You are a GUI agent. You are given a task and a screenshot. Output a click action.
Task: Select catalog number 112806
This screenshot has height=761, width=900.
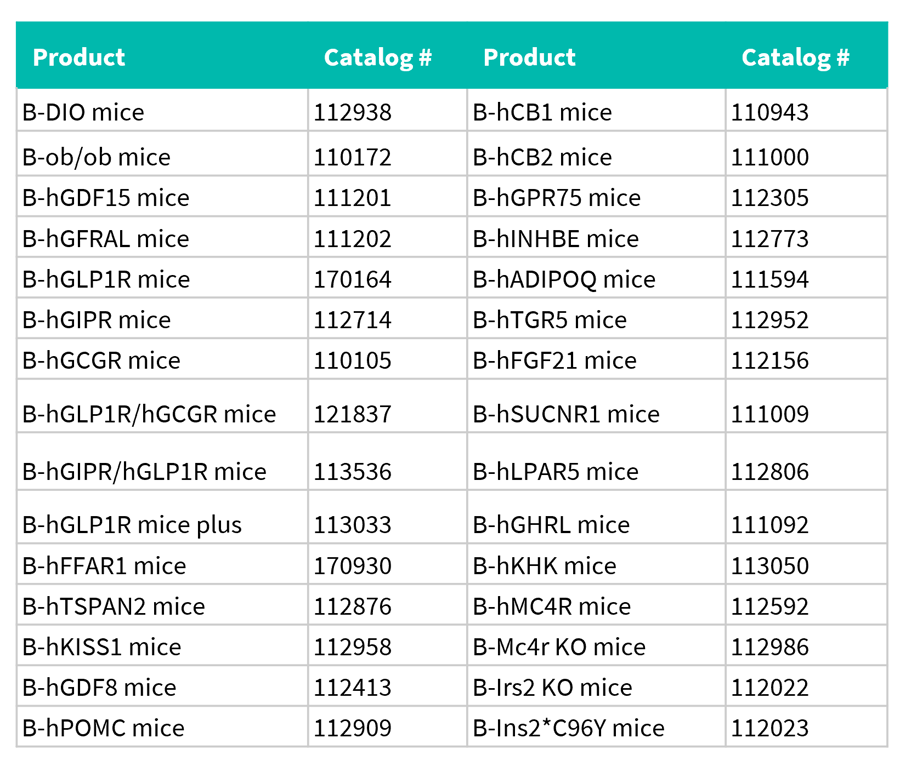click(770, 472)
